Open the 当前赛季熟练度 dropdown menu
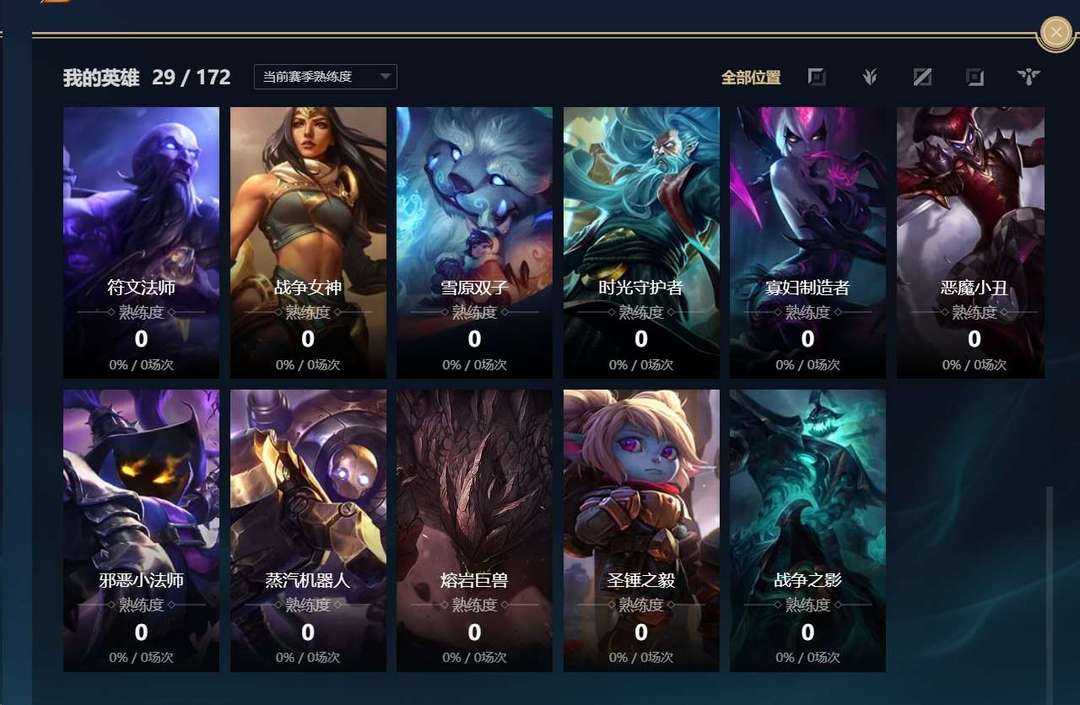Screen dimensions: 1080x705 tap(325, 76)
